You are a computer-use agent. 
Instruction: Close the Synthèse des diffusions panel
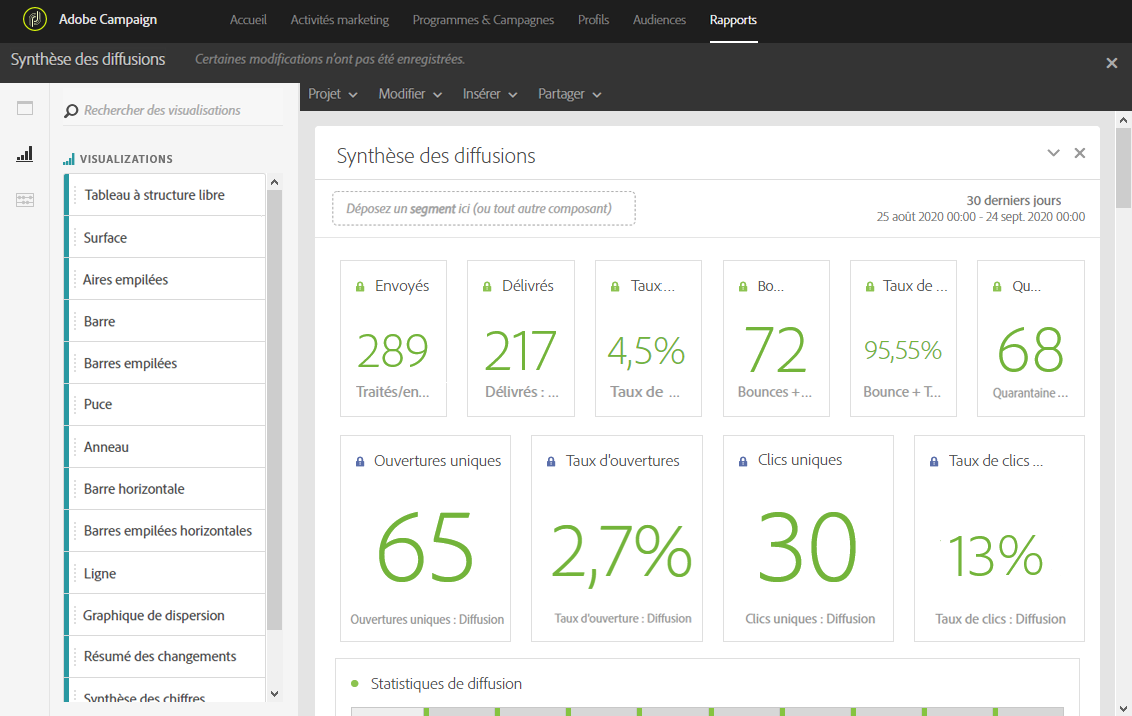pyautogui.click(x=1079, y=153)
